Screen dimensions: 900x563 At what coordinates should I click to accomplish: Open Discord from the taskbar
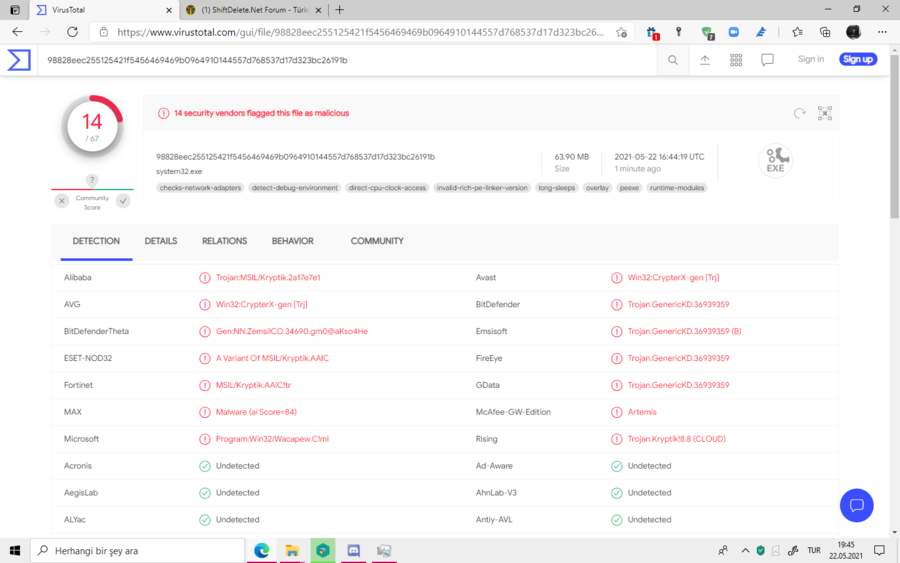pos(354,550)
